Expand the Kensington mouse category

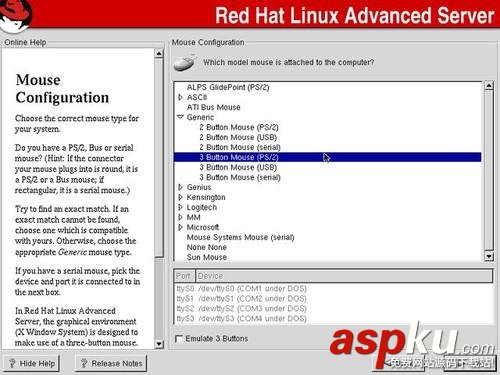pos(180,197)
